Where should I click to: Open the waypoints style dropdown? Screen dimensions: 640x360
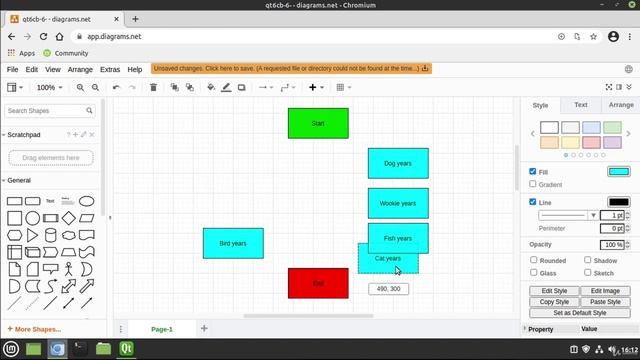point(288,87)
